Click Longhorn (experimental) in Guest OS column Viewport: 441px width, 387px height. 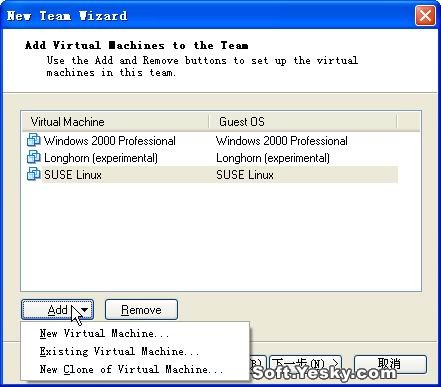pos(273,158)
